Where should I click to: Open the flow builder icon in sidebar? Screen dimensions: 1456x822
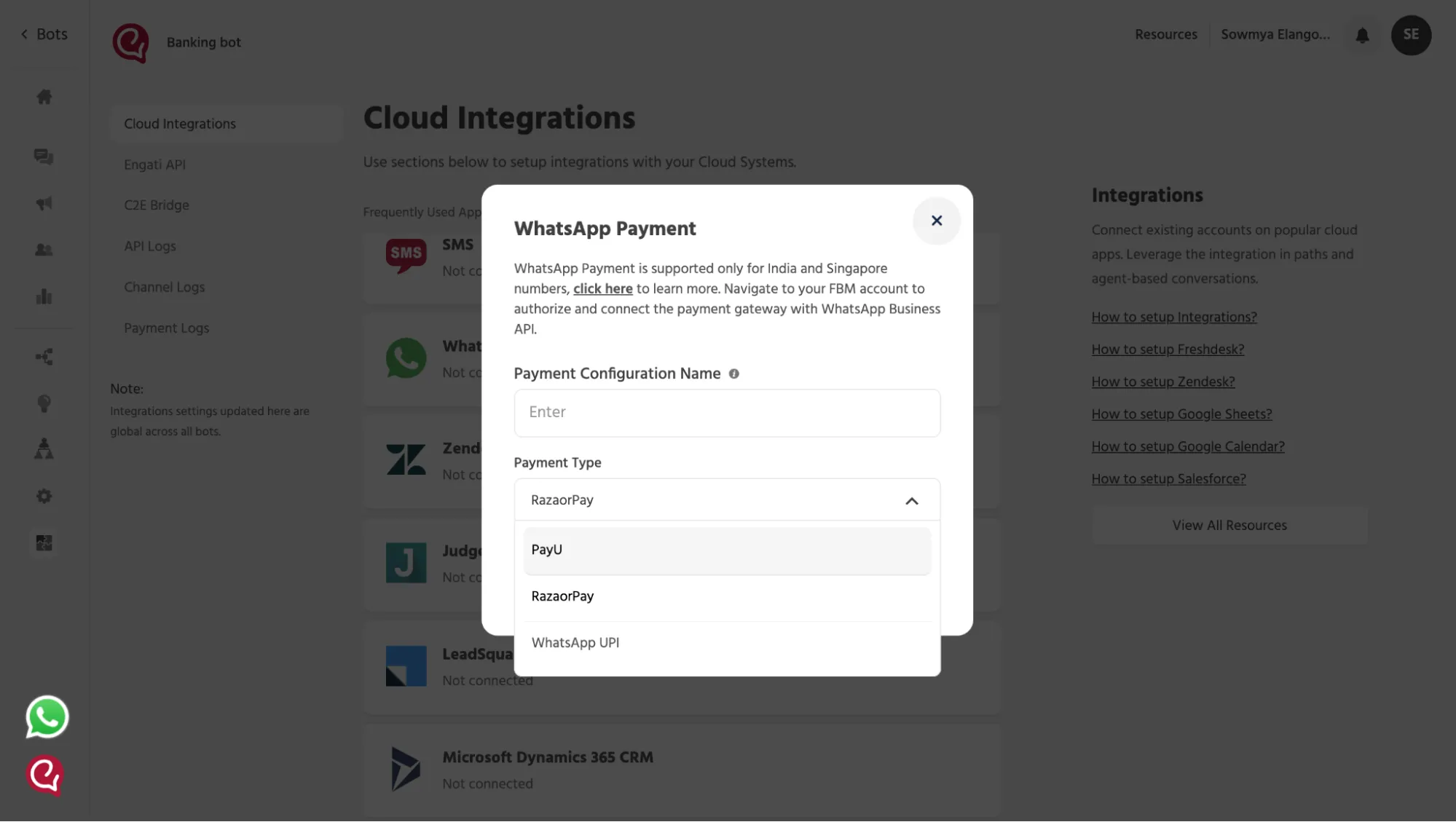click(x=44, y=357)
